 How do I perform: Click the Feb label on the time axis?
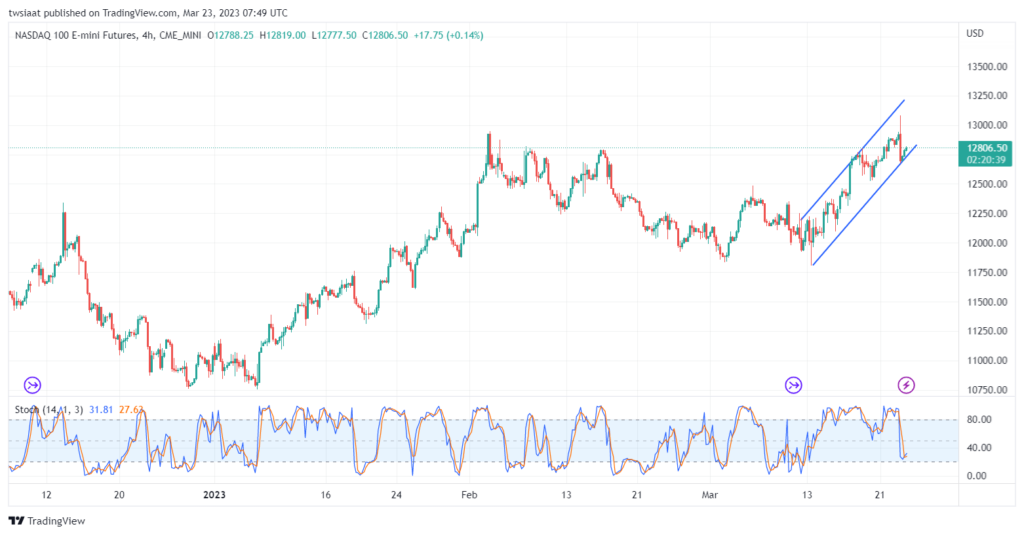pos(469,494)
